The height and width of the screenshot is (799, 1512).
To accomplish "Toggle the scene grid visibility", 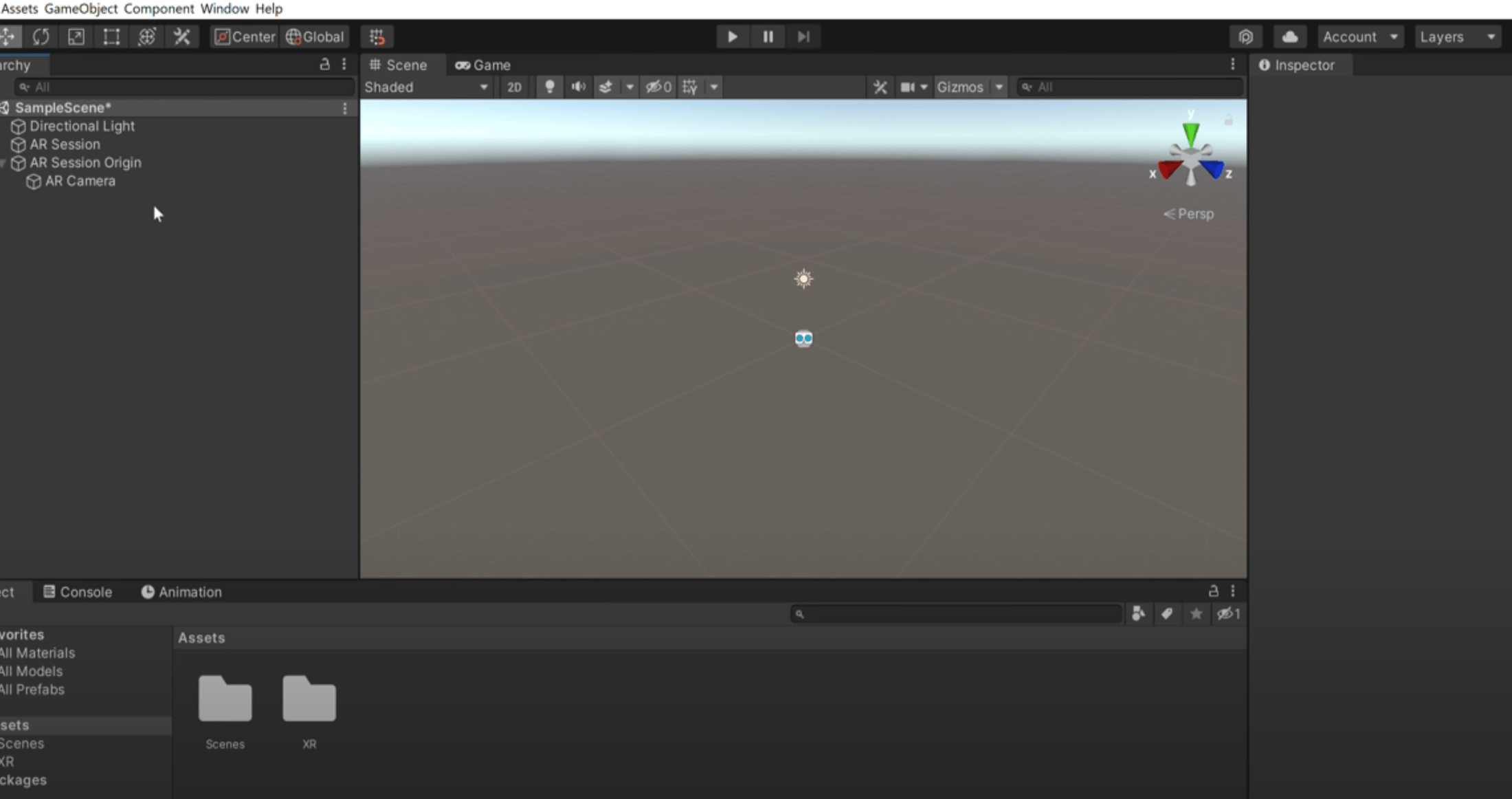I will pos(690,87).
